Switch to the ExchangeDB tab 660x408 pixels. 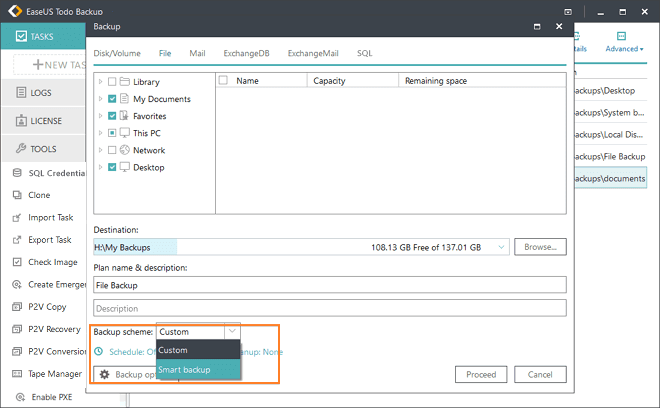(246, 53)
